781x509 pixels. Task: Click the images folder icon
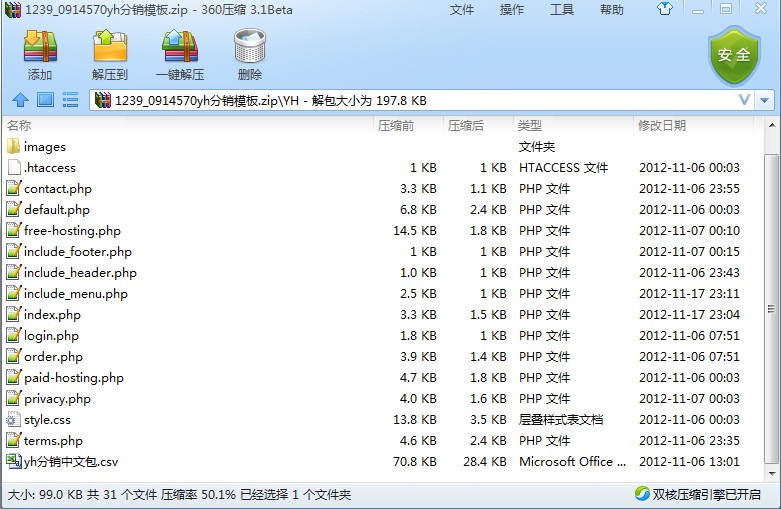click(x=13, y=146)
